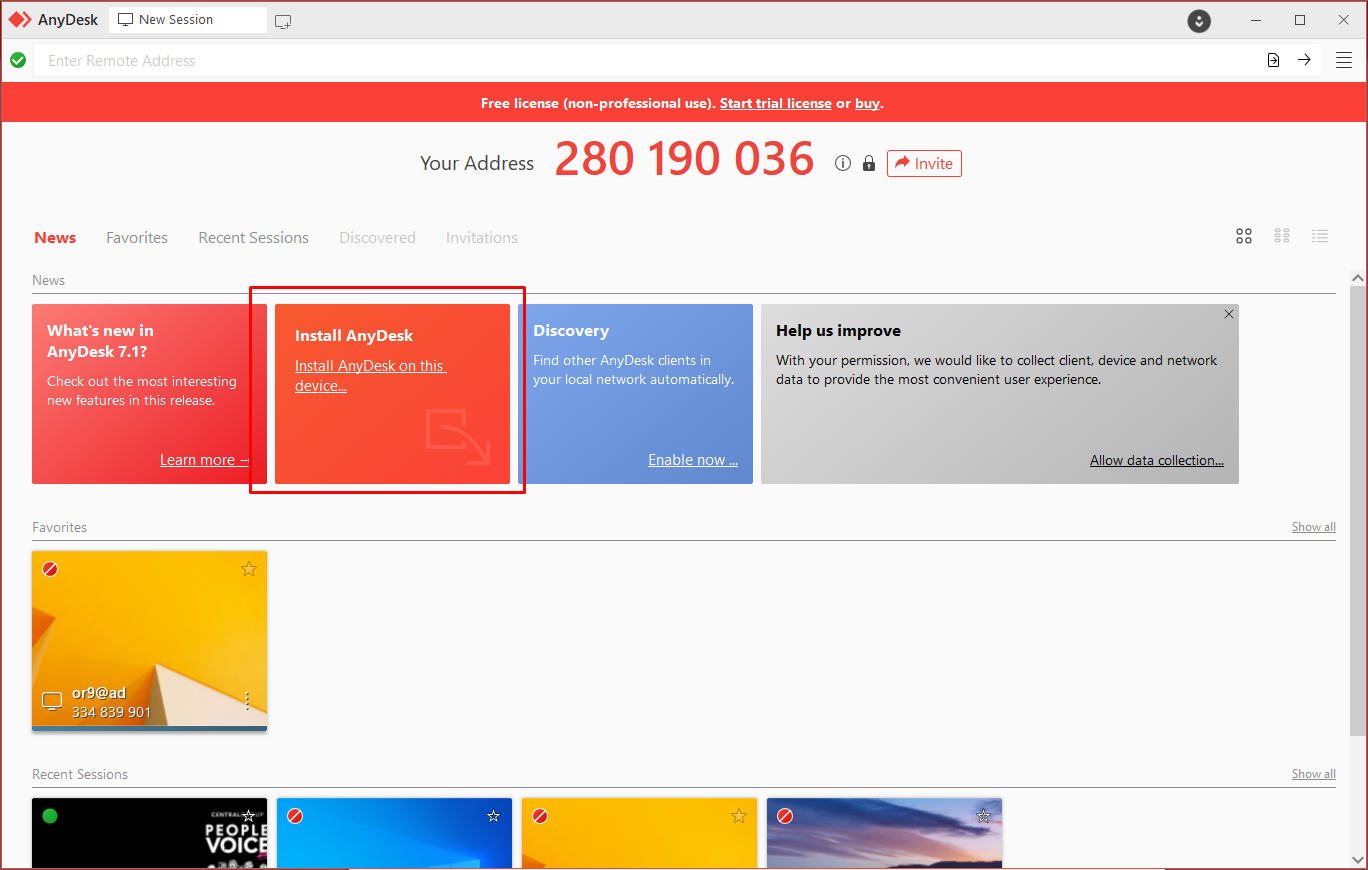Switch to large tiles view
The width and height of the screenshot is (1368, 870).
click(1244, 236)
